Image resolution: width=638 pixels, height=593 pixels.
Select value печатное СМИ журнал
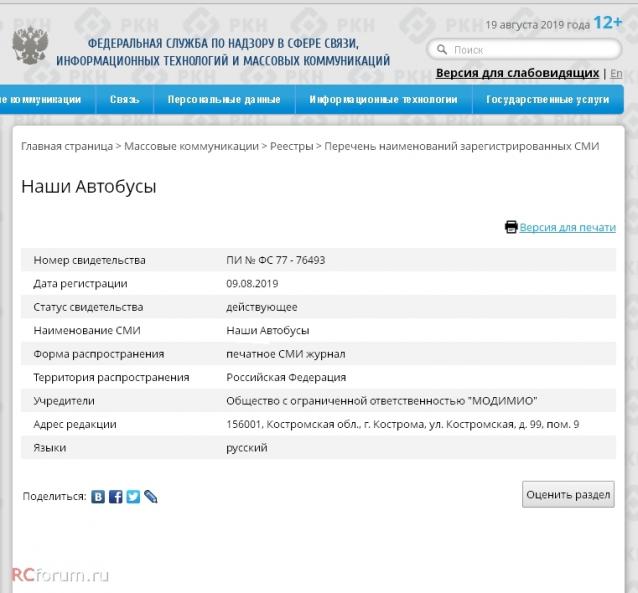[286, 354]
